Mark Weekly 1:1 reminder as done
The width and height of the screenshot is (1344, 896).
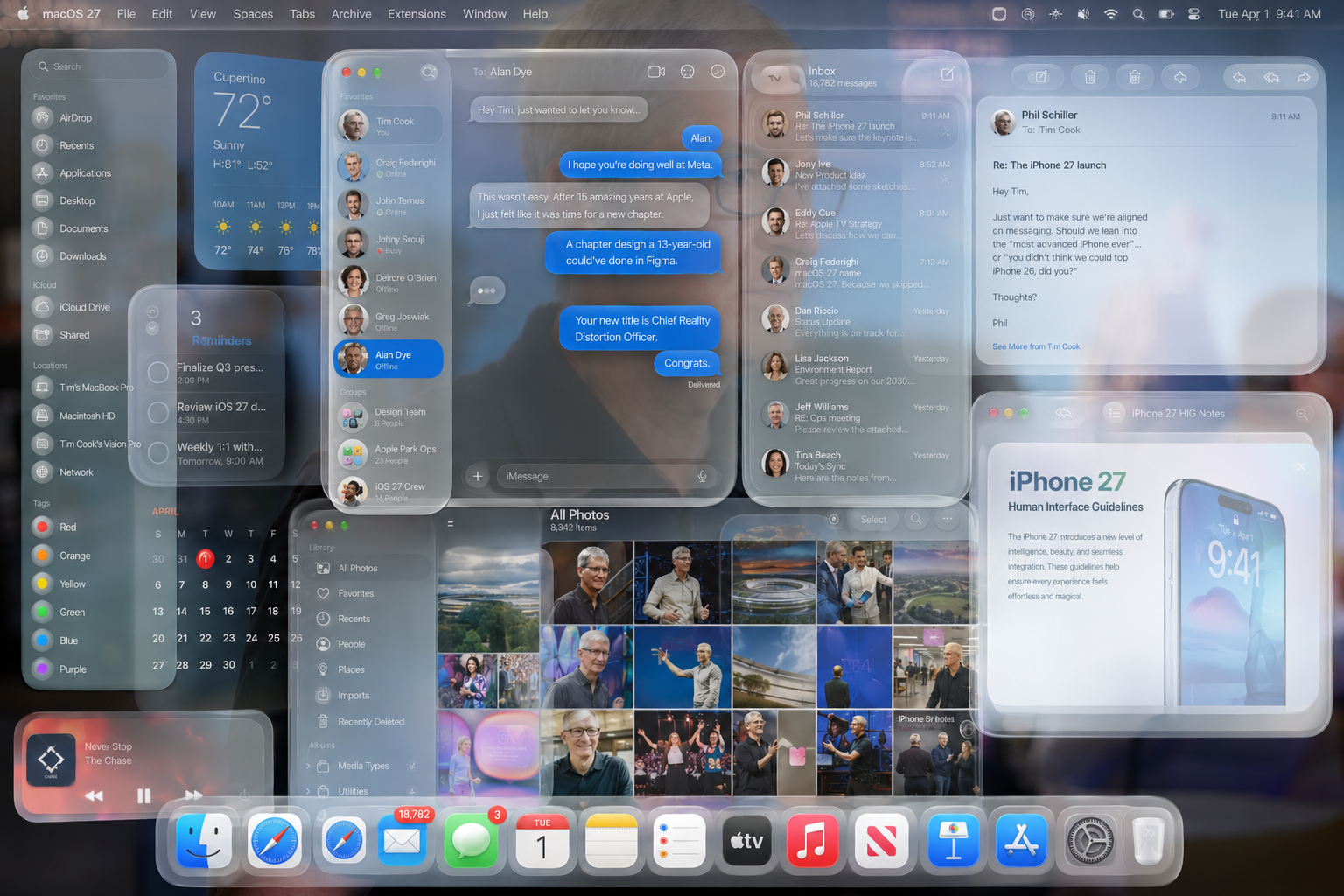[x=158, y=452]
